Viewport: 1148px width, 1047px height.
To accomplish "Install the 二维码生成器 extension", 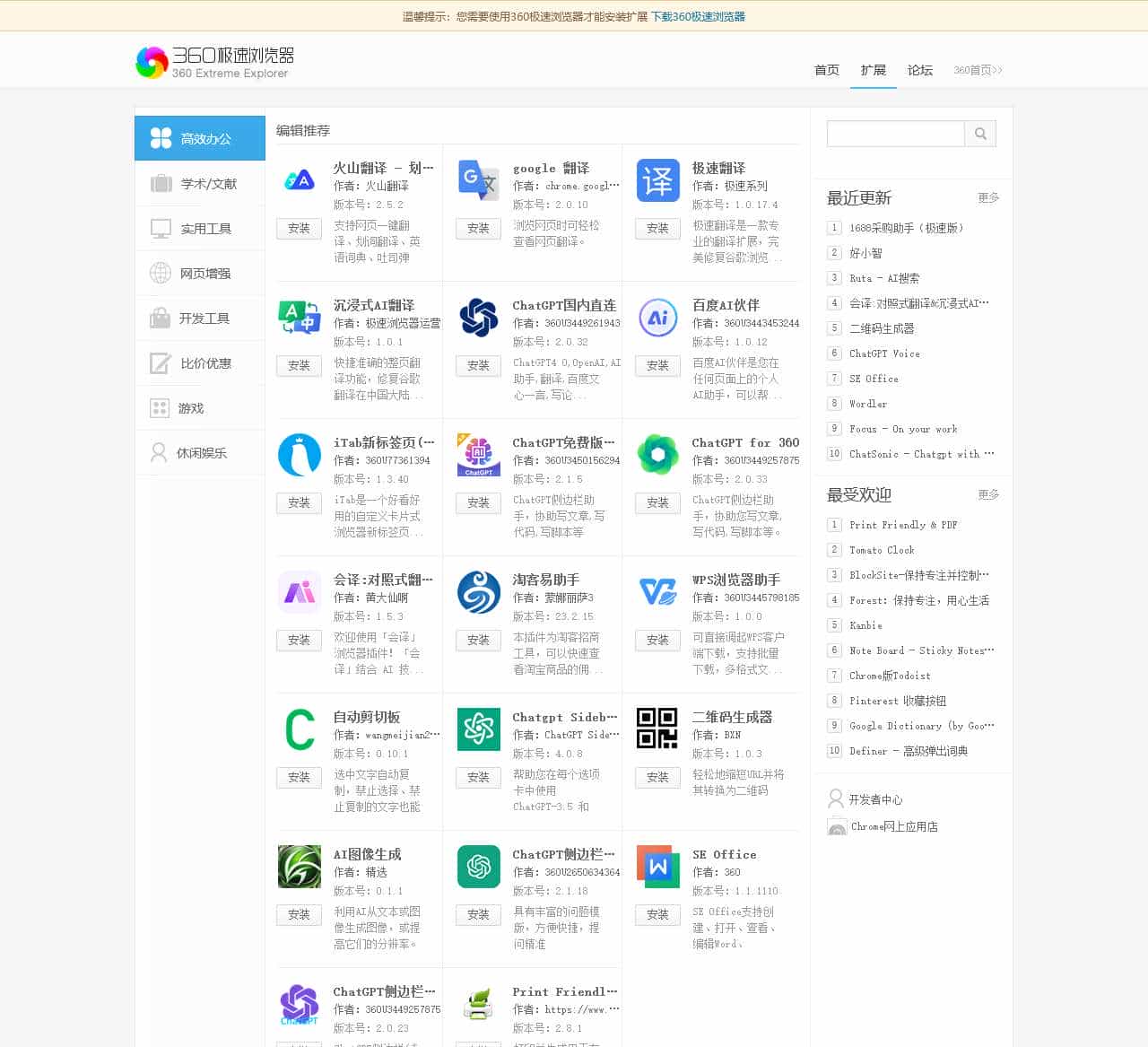I will (657, 778).
